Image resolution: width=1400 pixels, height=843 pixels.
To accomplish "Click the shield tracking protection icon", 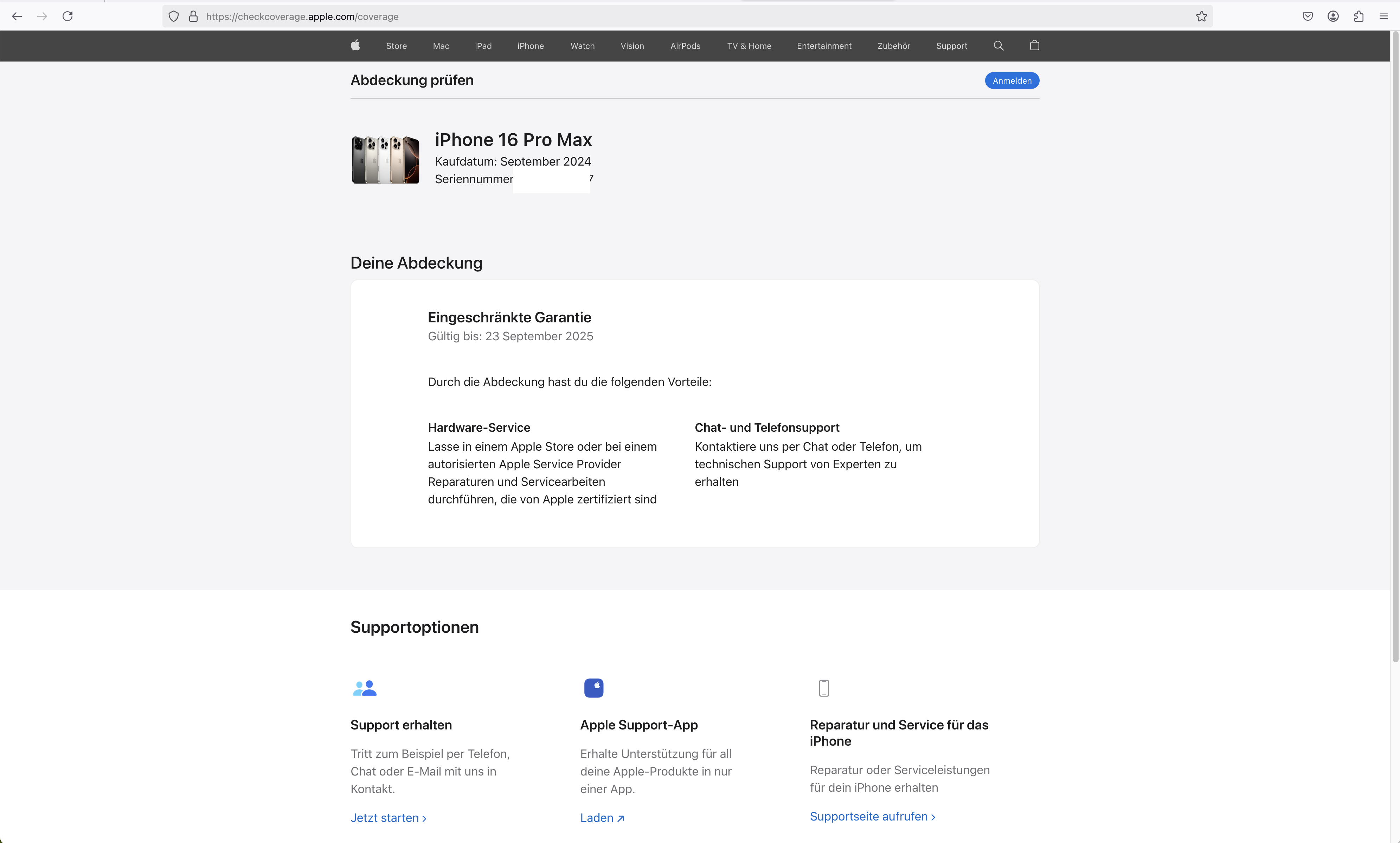I will [174, 17].
